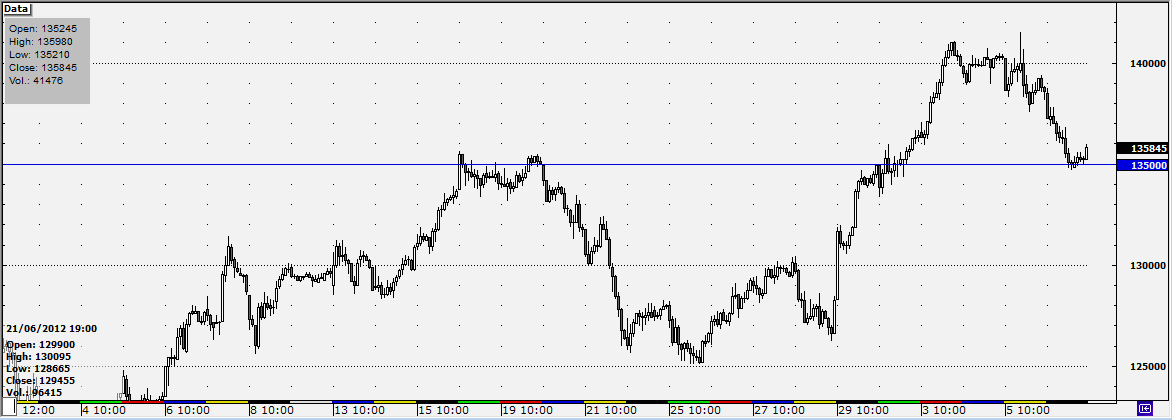
Task: Click 'Vol.: 96415' in the lower readout
Action: (34, 392)
